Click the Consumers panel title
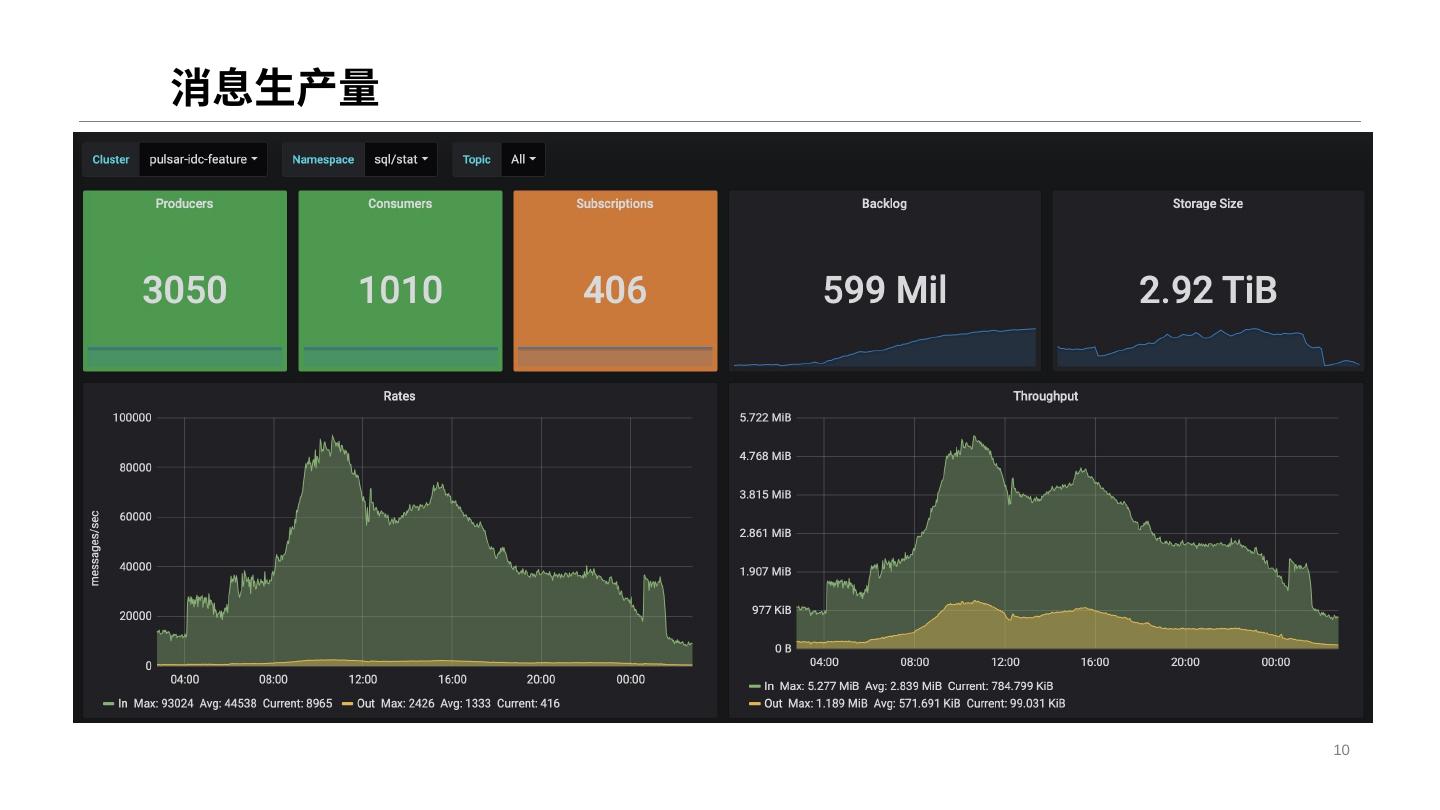This screenshot has width=1440, height=810. (x=400, y=203)
